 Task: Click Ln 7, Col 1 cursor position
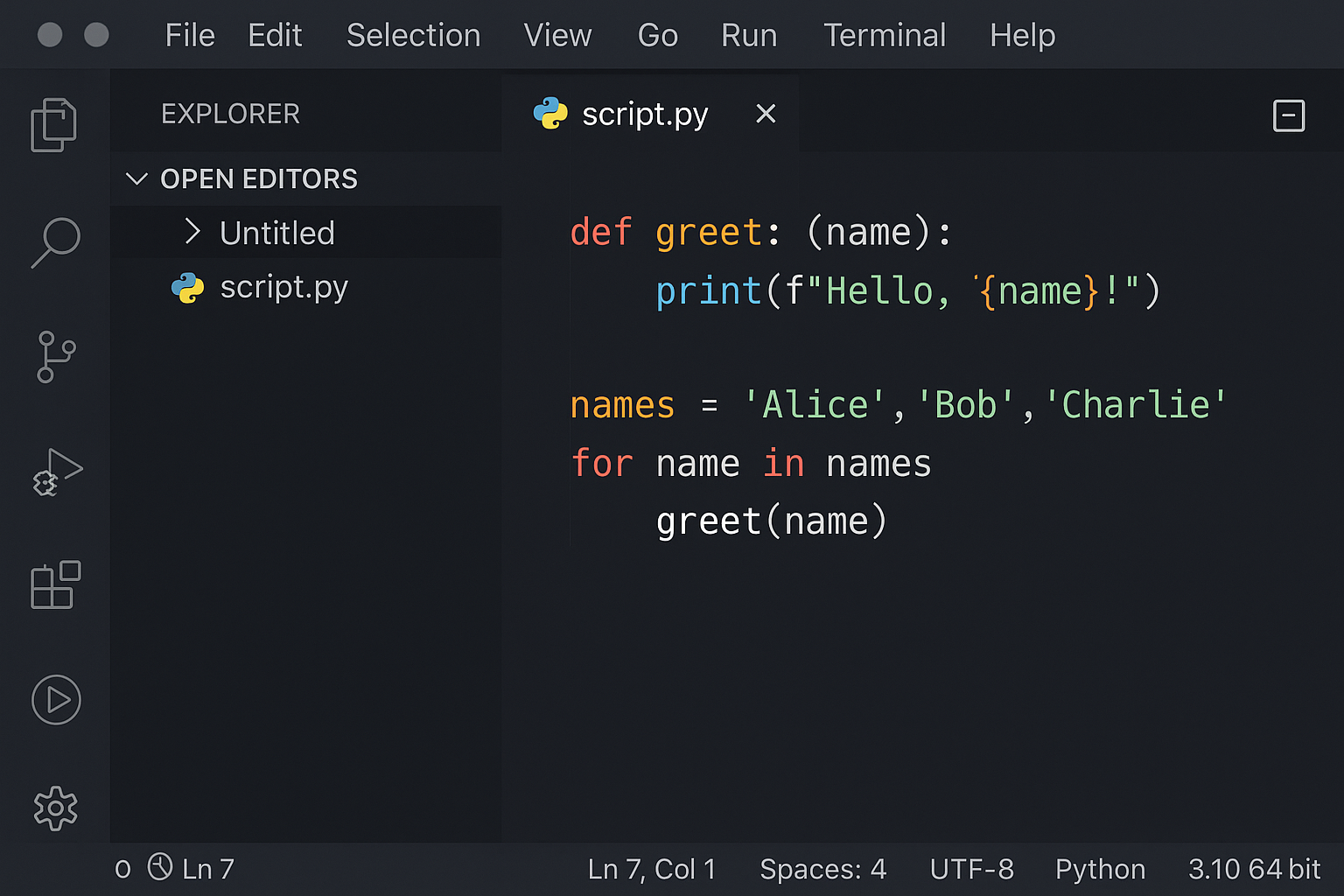652,869
